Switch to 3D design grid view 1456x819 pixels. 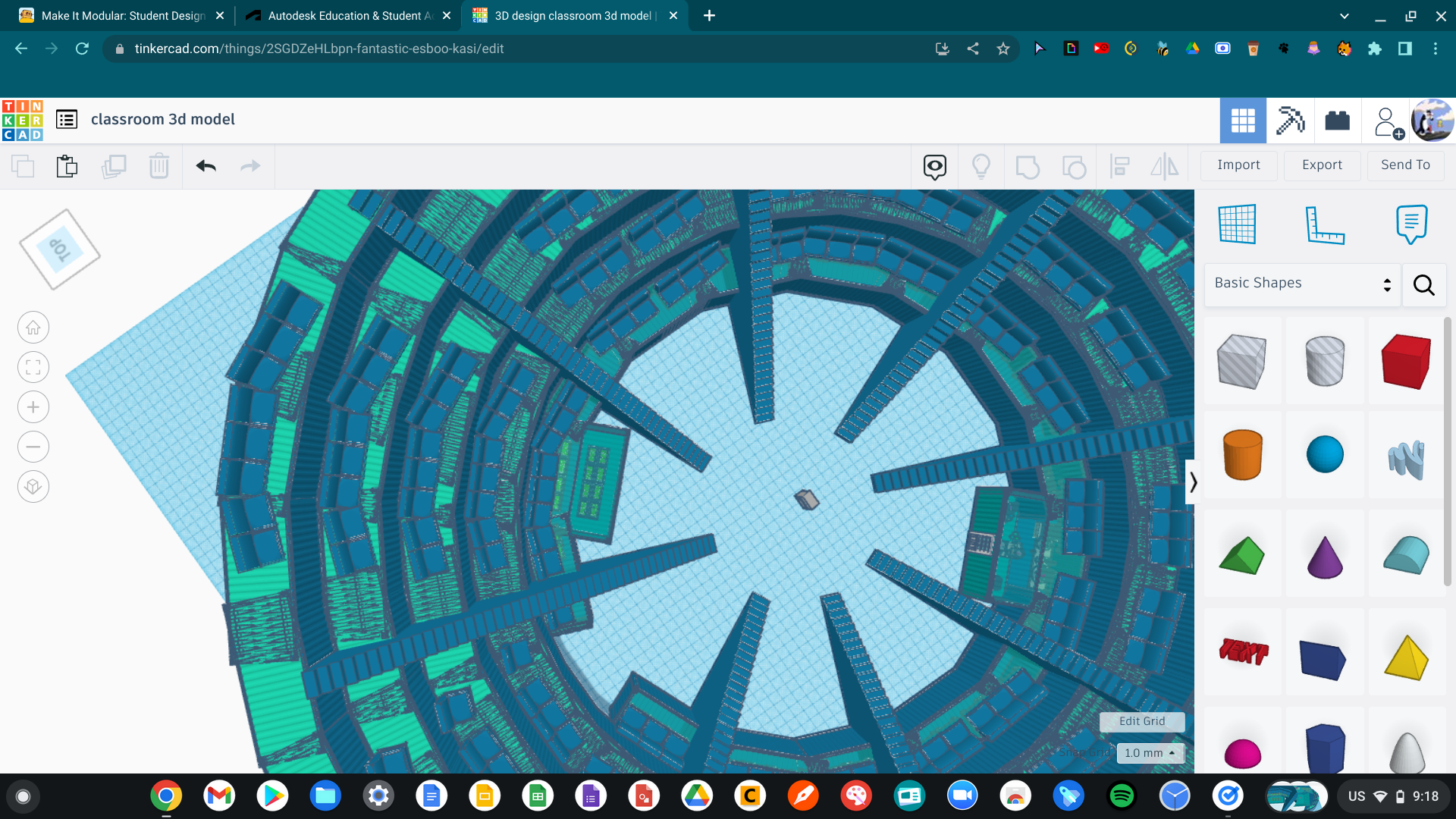[1243, 121]
